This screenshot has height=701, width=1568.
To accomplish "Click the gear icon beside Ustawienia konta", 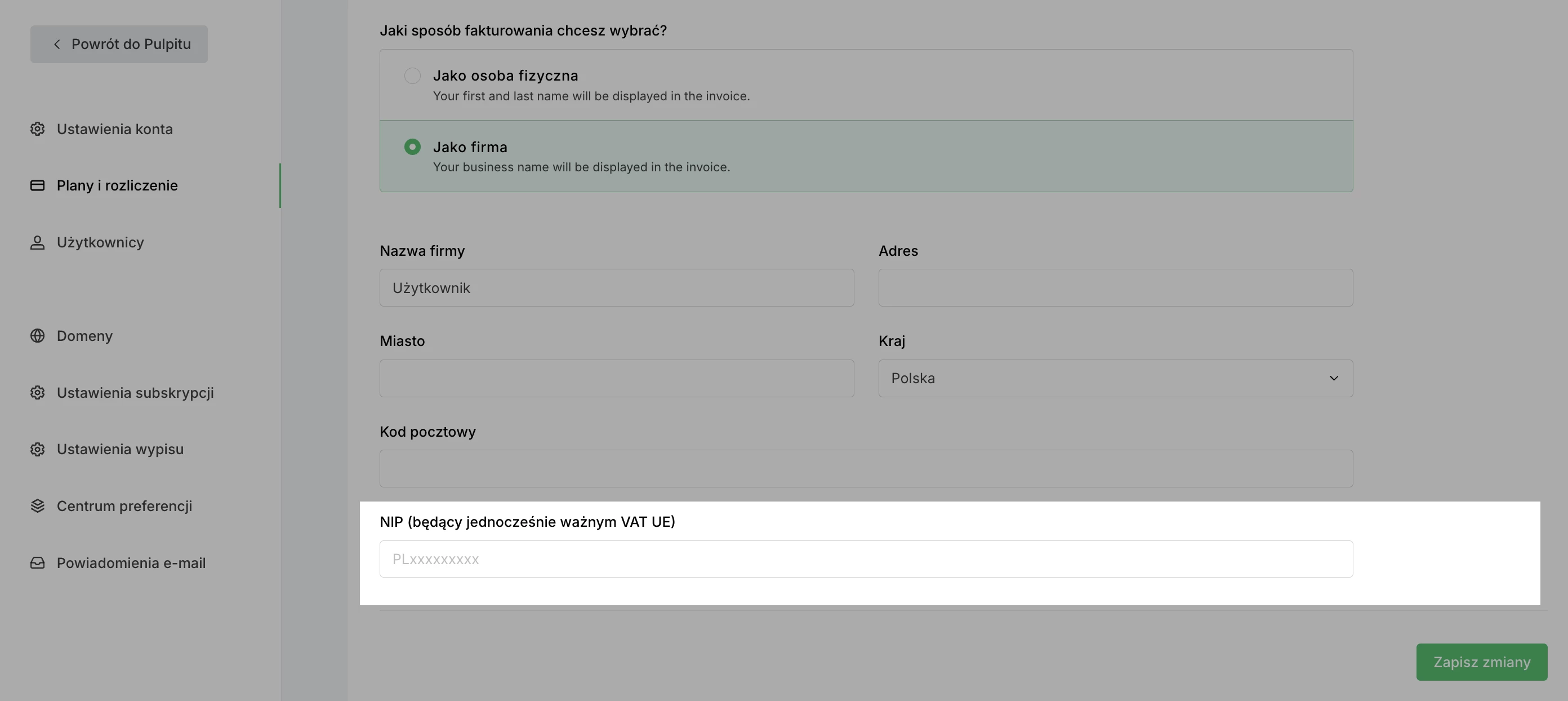I will 38,129.
